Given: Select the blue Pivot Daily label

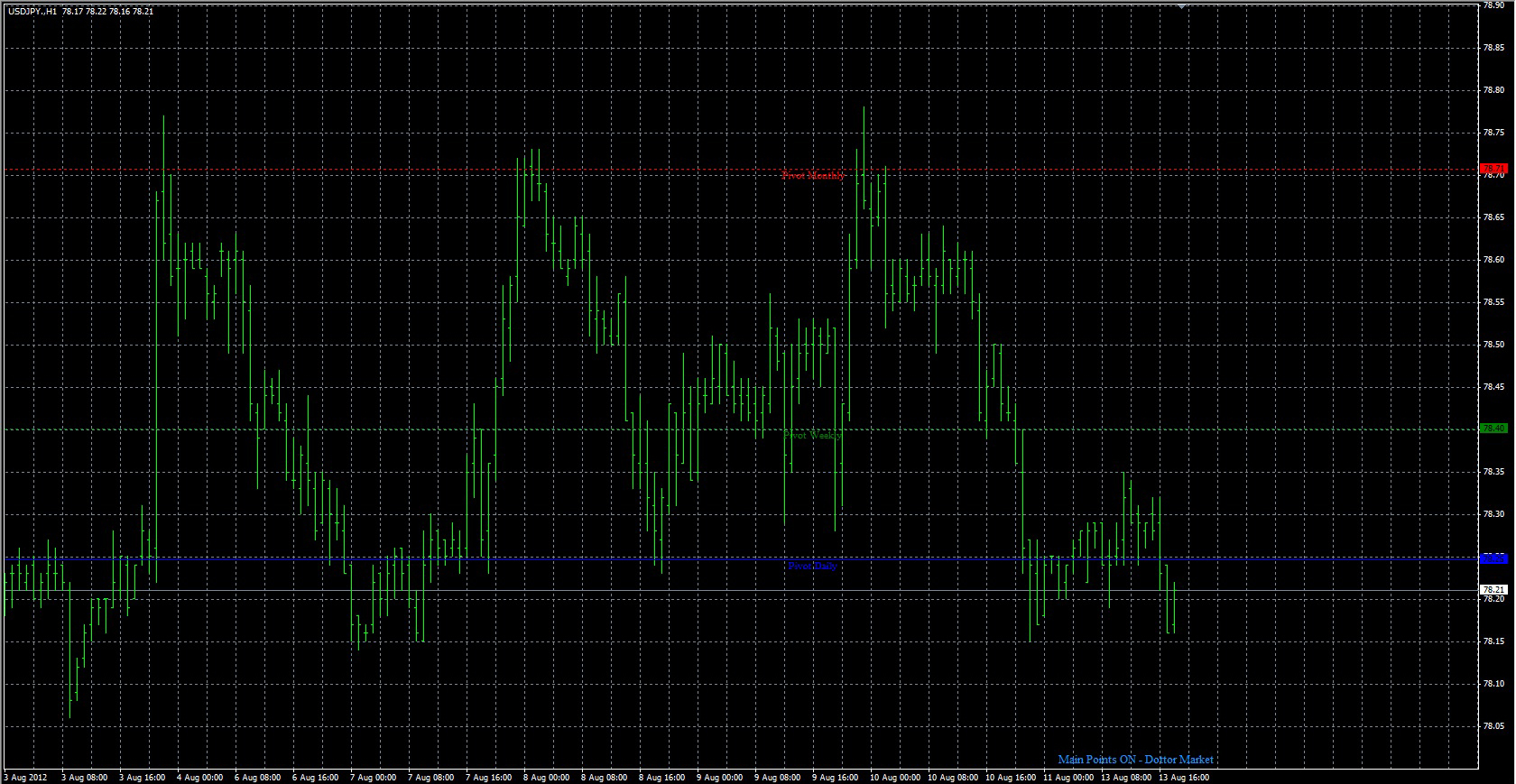Looking at the screenshot, I should [812, 567].
